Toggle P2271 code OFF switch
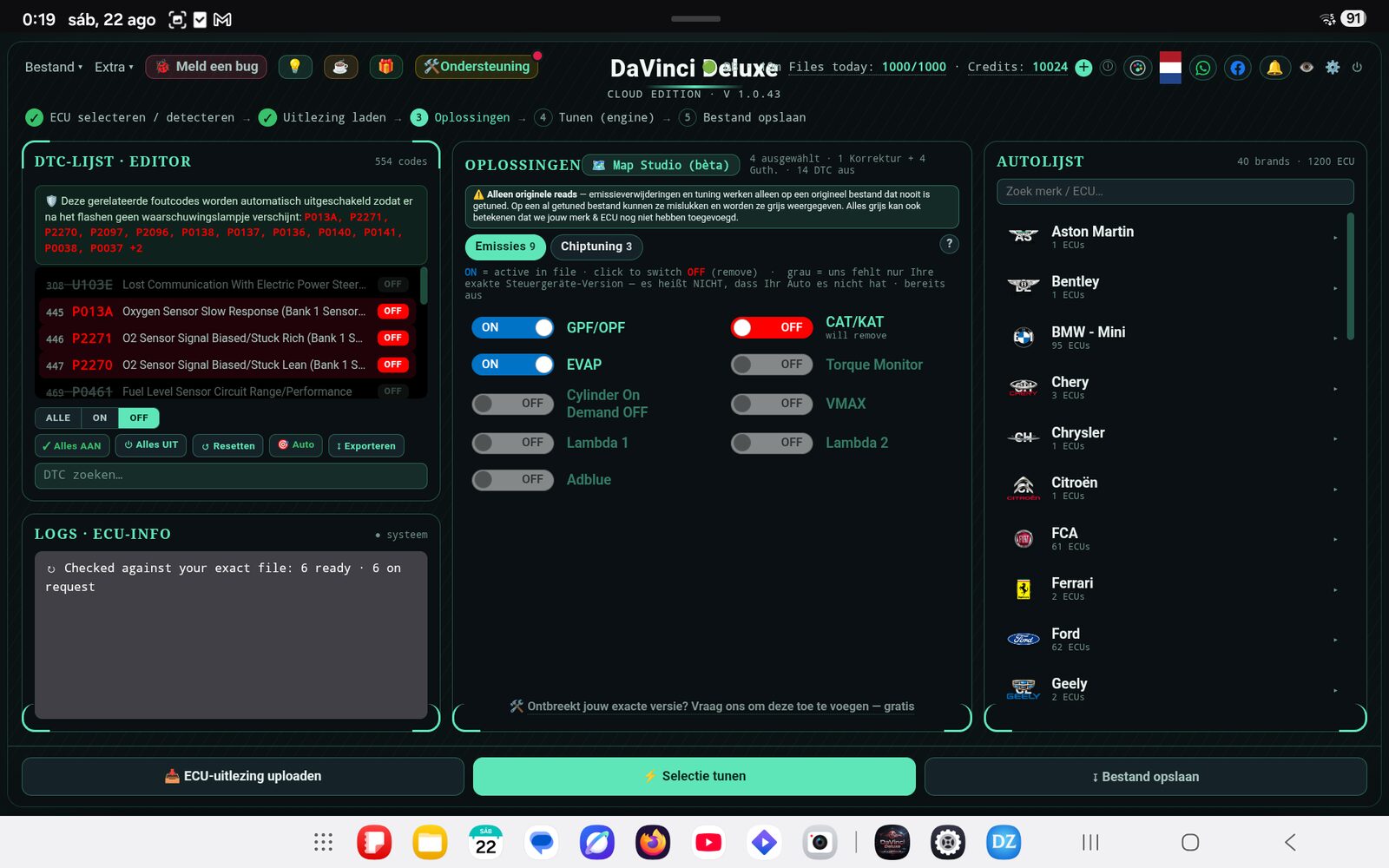Image resolution: width=1389 pixels, height=868 pixels. [x=392, y=338]
